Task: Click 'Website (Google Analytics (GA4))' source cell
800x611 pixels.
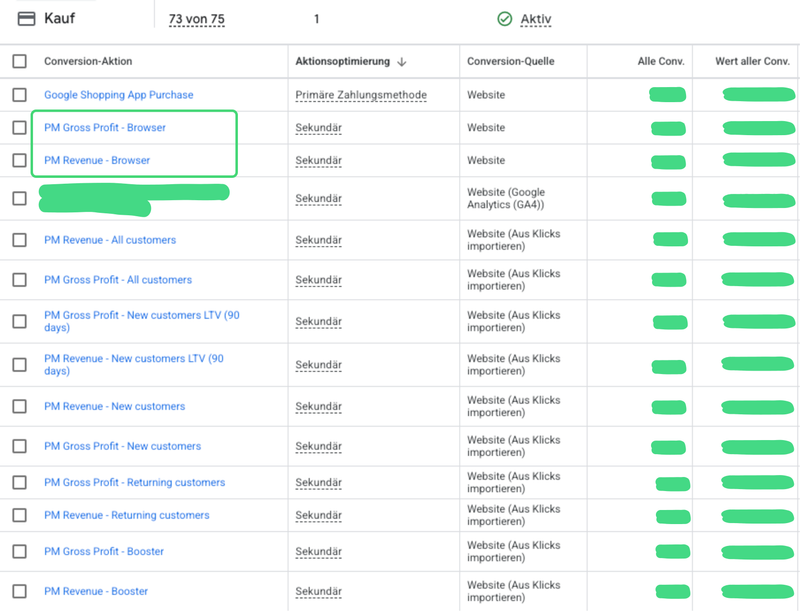Action: [x=506, y=198]
